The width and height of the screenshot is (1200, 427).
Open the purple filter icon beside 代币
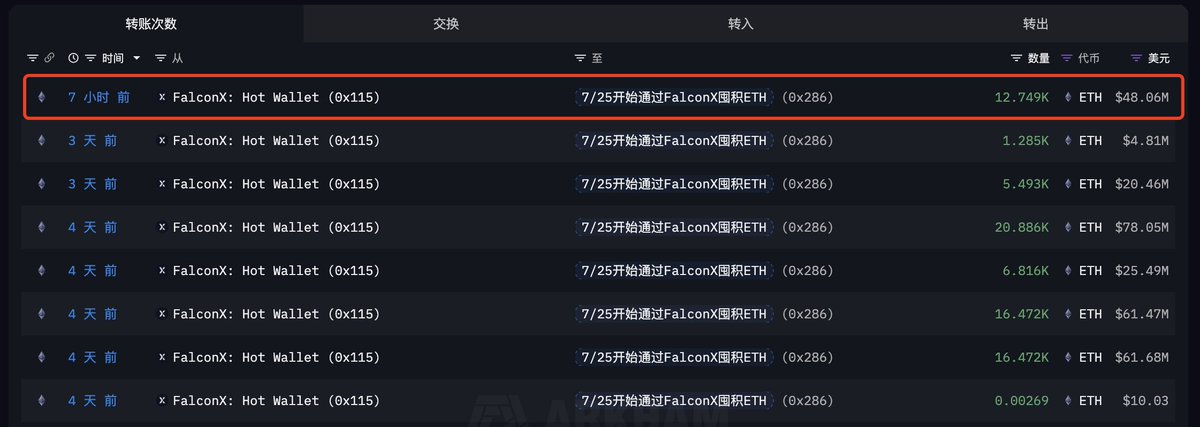click(1067, 59)
